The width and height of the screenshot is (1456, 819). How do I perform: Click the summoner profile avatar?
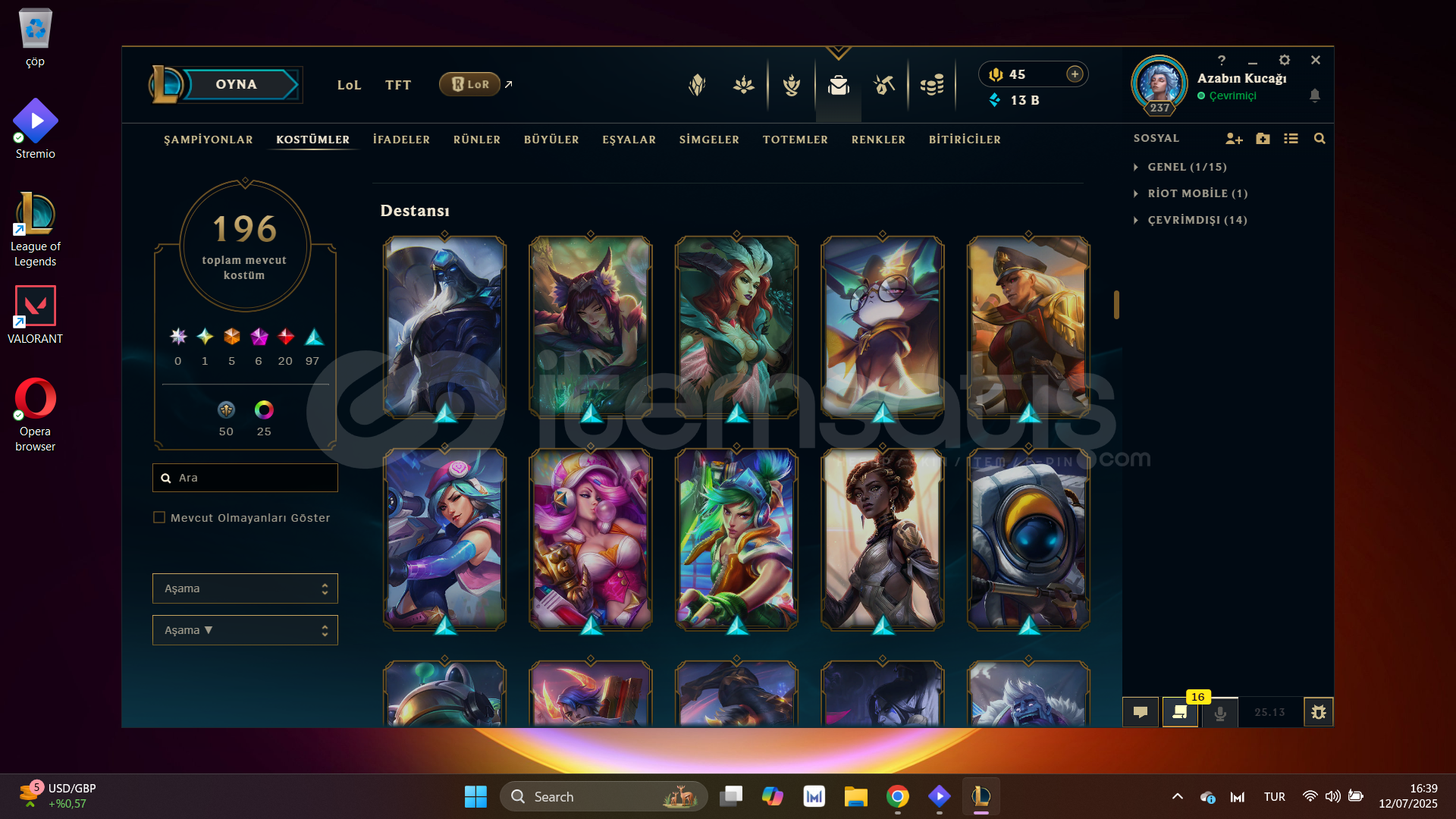tap(1159, 83)
